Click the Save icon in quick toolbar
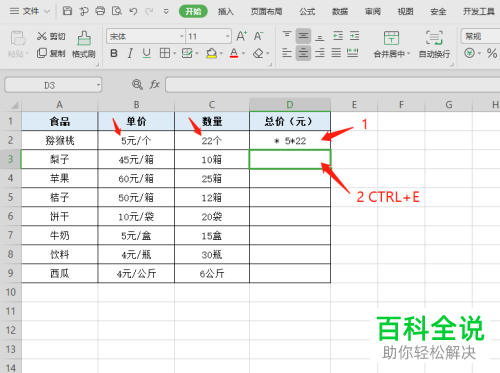 pos(67,11)
